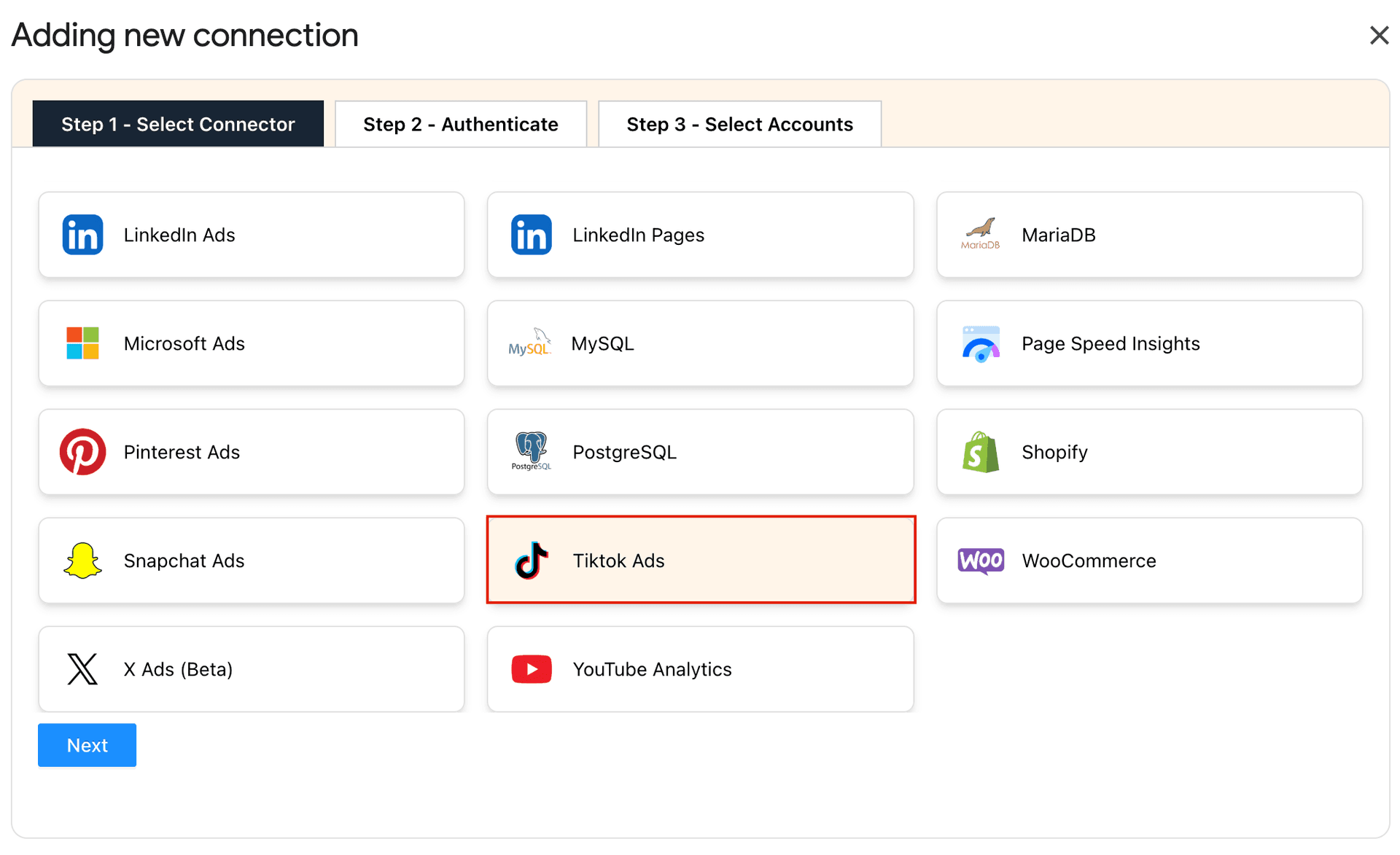The image size is (1400, 855).
Task: Click the Tiktok Ads musical note icon
Action: pos(531,561)
